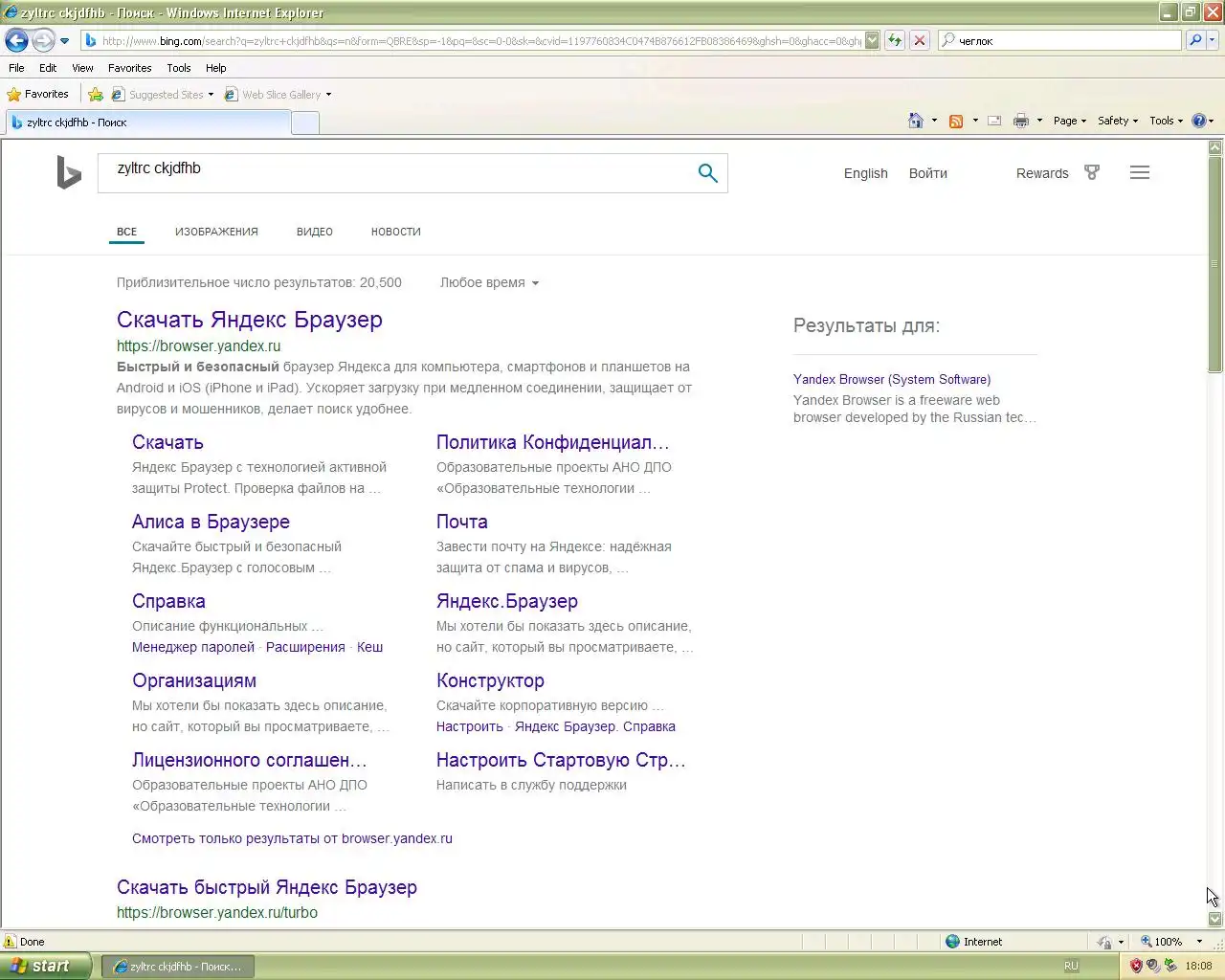Open the 'Алиса в Браузере' sublink
This screenshot has width=1225, height=980.
click(211, 522)
